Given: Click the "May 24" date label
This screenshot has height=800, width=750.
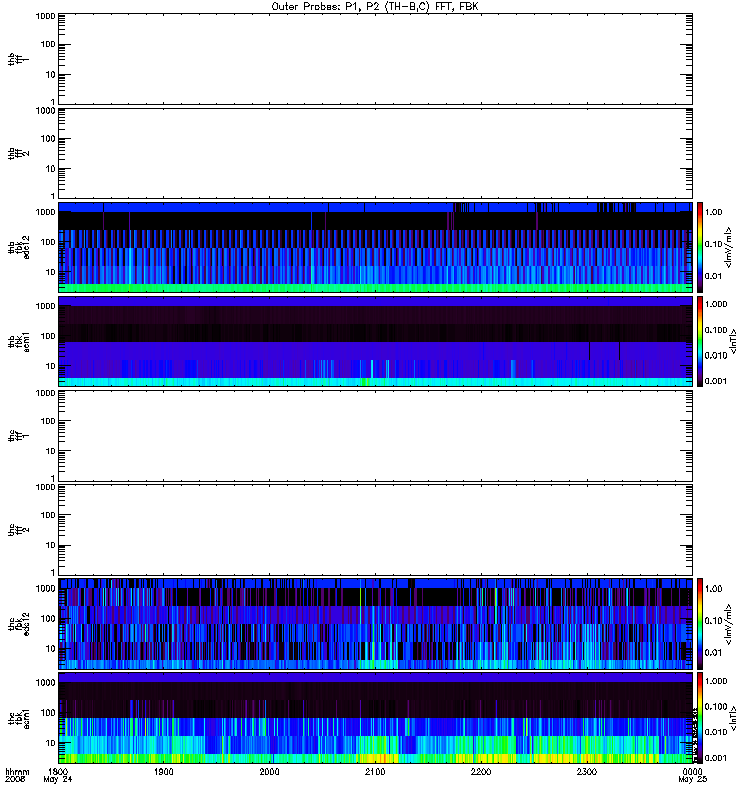Looking at the screenshot, I should coord(58,779).
